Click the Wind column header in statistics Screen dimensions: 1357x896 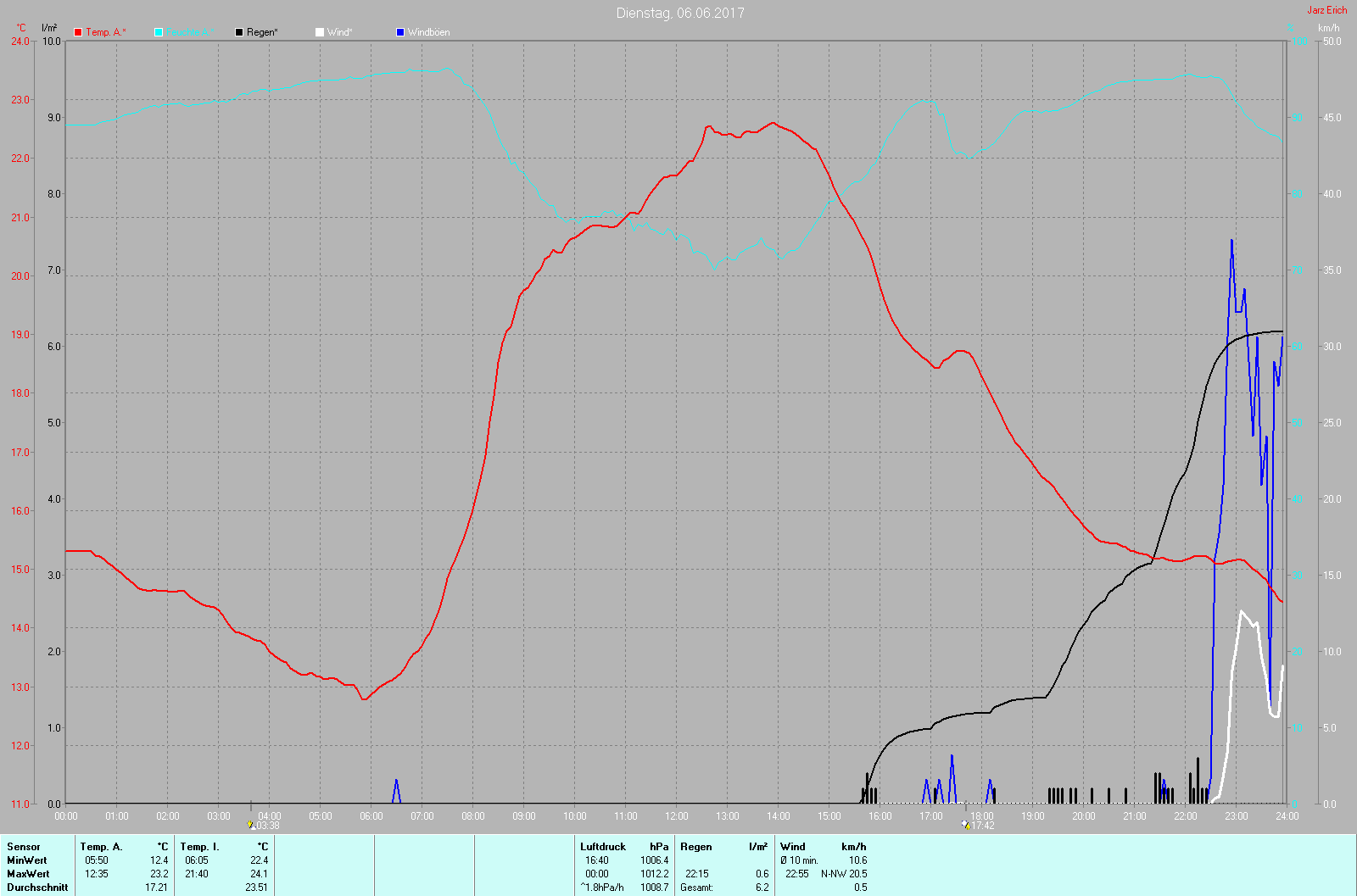[793, 847]
